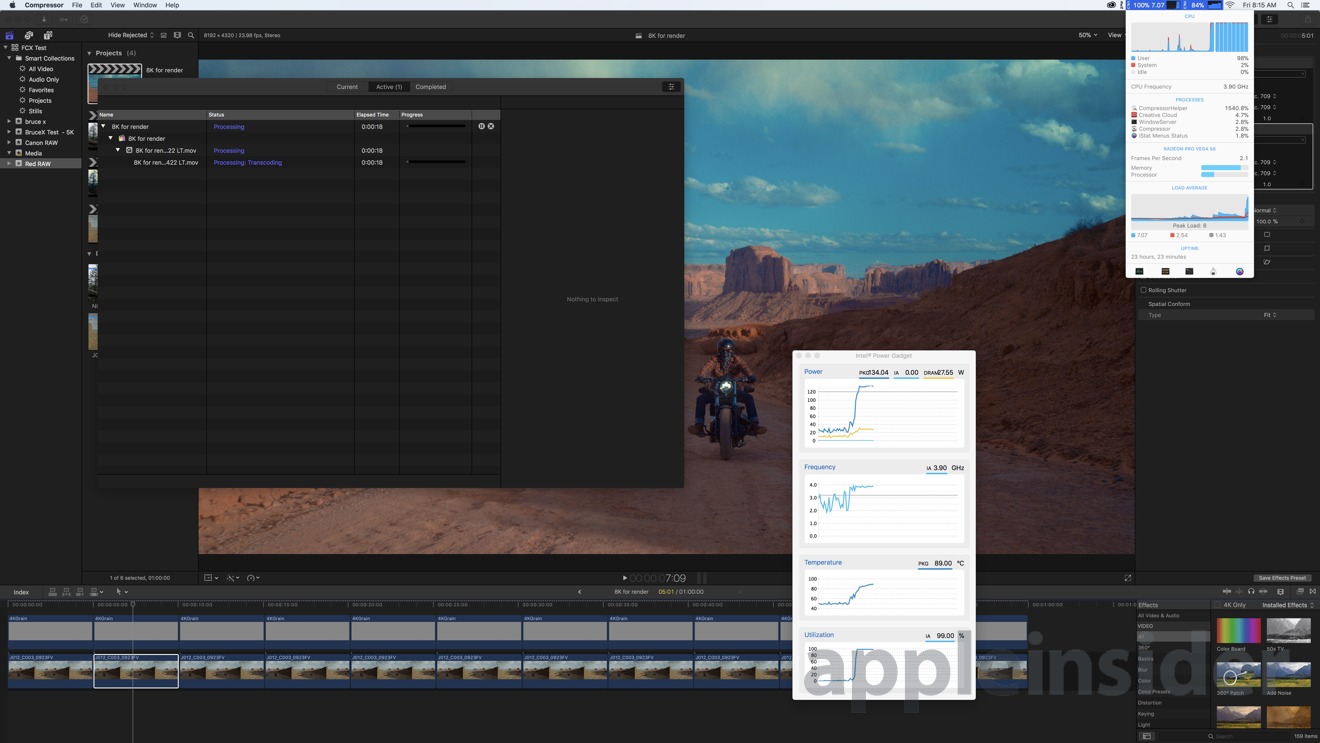The height and width of the screenshot is (743, 1320).
Task: Click the keyword key toolbar icon
Action: click(x=64, y=19)
